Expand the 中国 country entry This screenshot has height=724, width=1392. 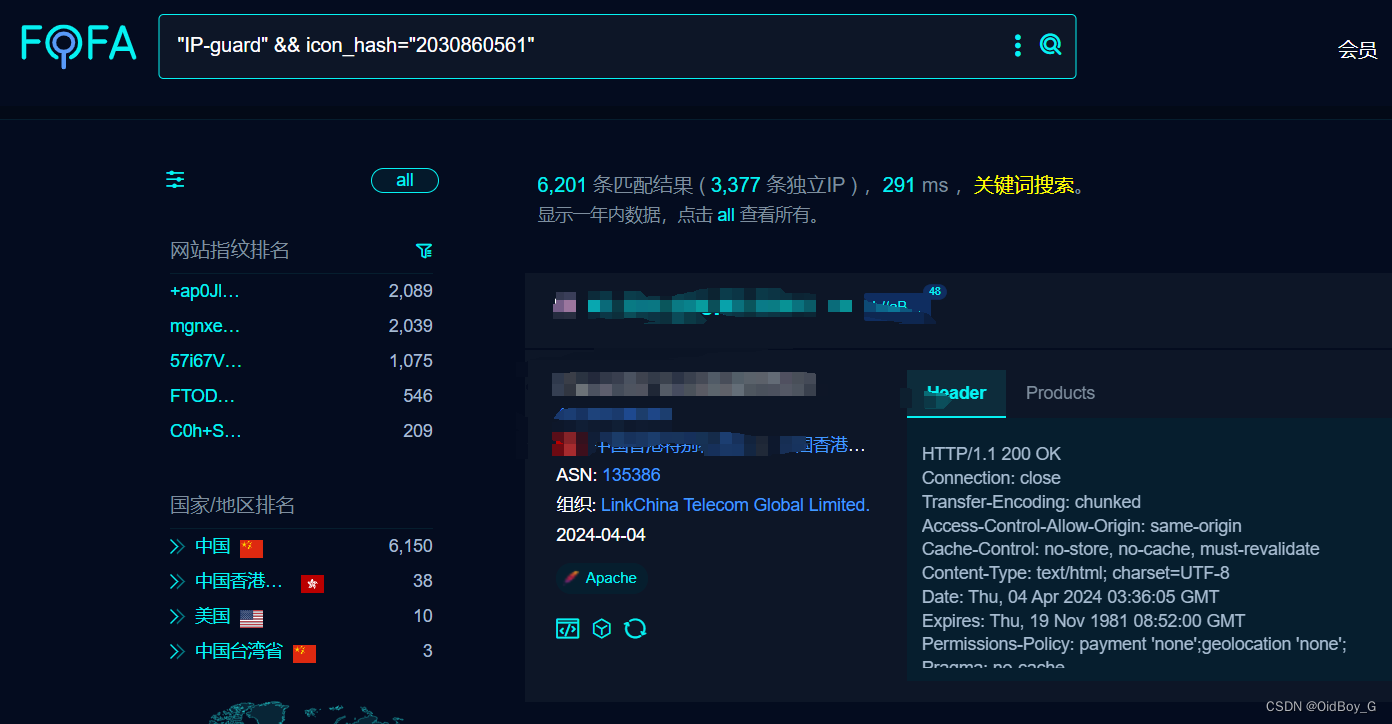(x=177, y=546)
